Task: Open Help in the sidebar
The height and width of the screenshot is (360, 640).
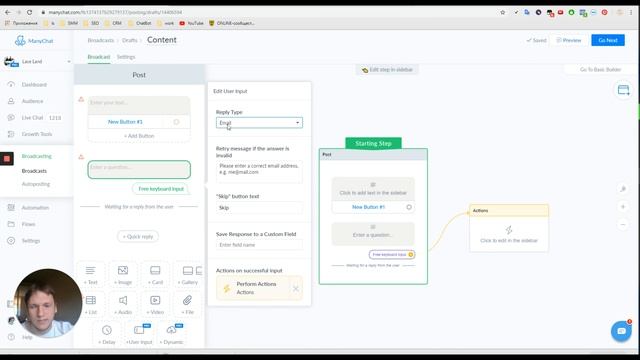Action: tap(27, 337)
